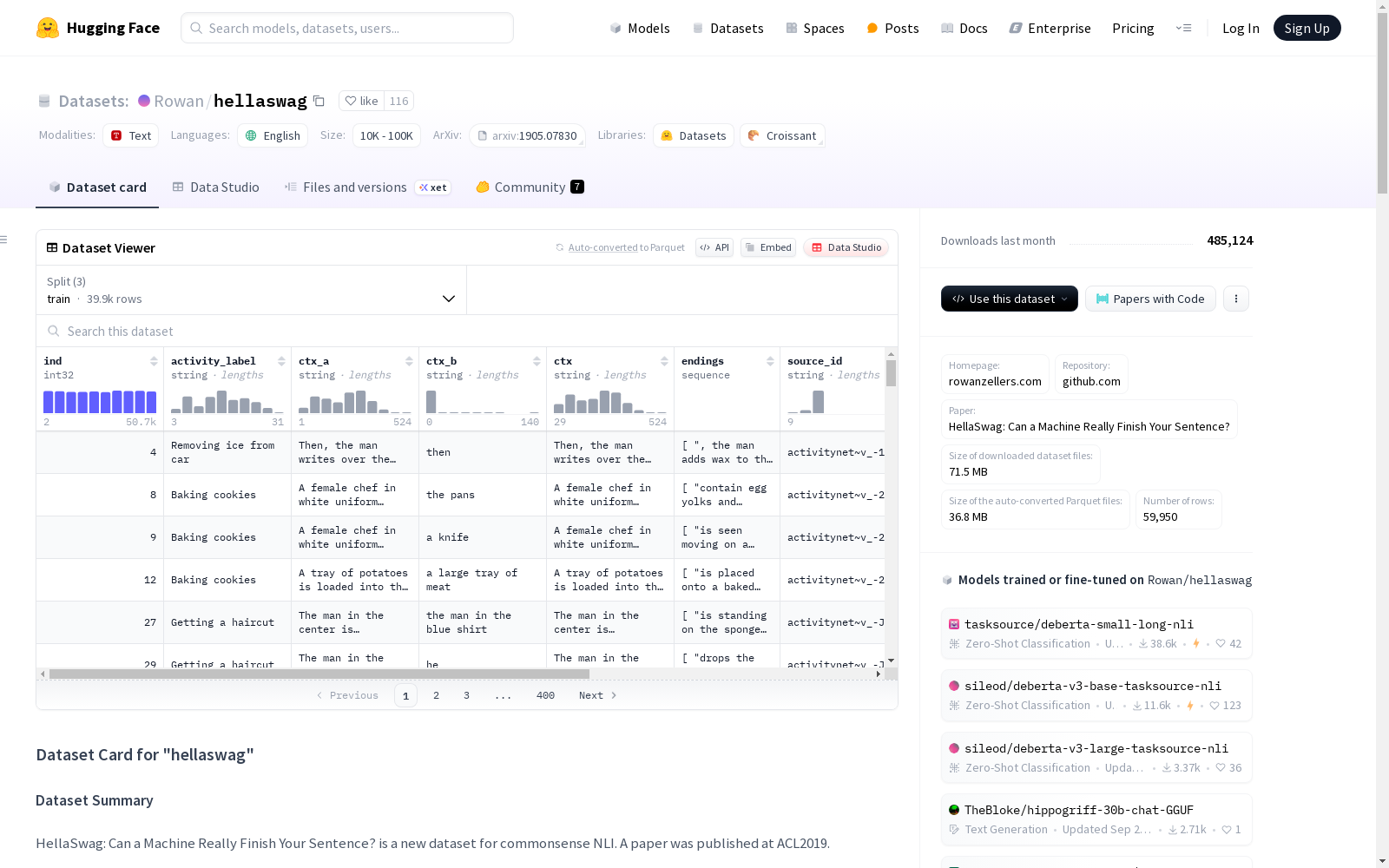Open the navigation list icon beside Pricing
Viewport: 1389px width, 868px height.
[x=1183, y=28]
